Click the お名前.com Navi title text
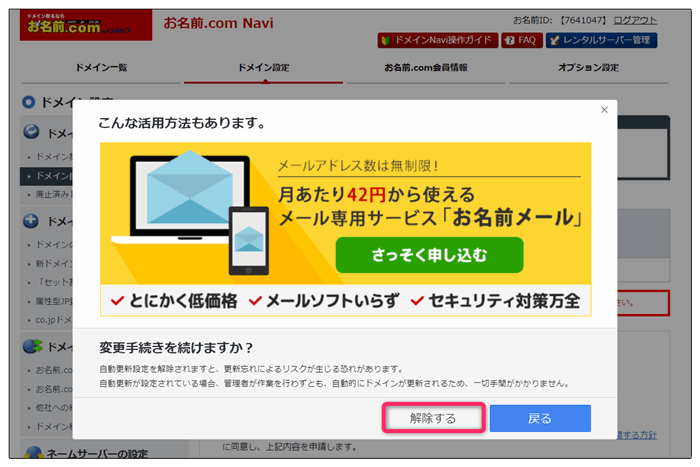Viewport: 700px width, 467px height. [x=218, y=22]
